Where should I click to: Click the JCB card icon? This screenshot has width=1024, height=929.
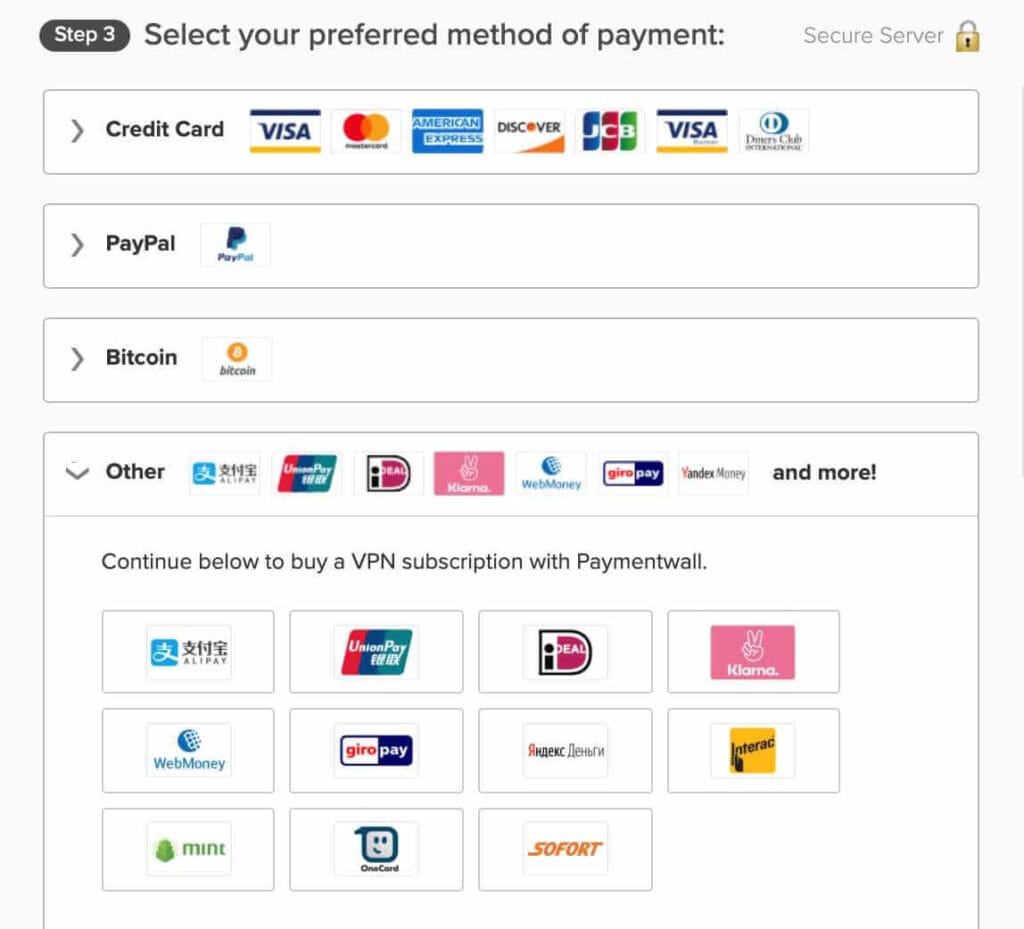[610, 131]
